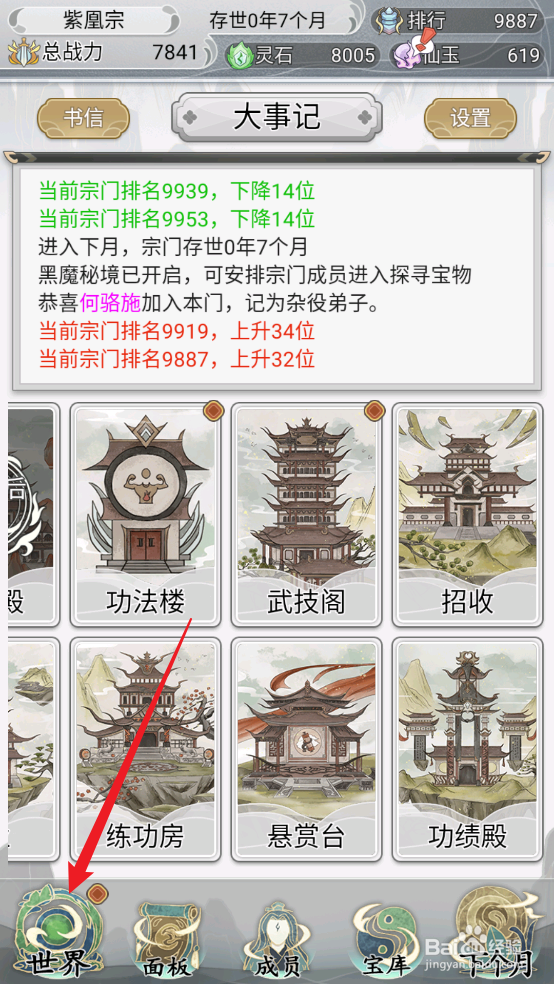Tap the 灵石 green spirit stone icon
554x984 pixels.
(238, 55)
